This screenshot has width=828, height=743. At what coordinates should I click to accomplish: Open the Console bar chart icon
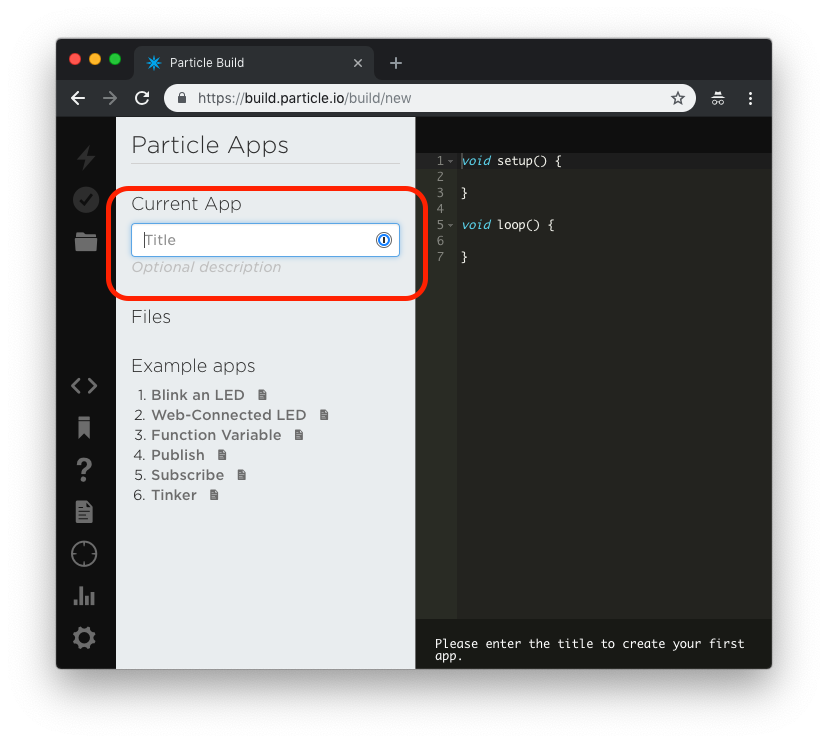tap(84, 596)
